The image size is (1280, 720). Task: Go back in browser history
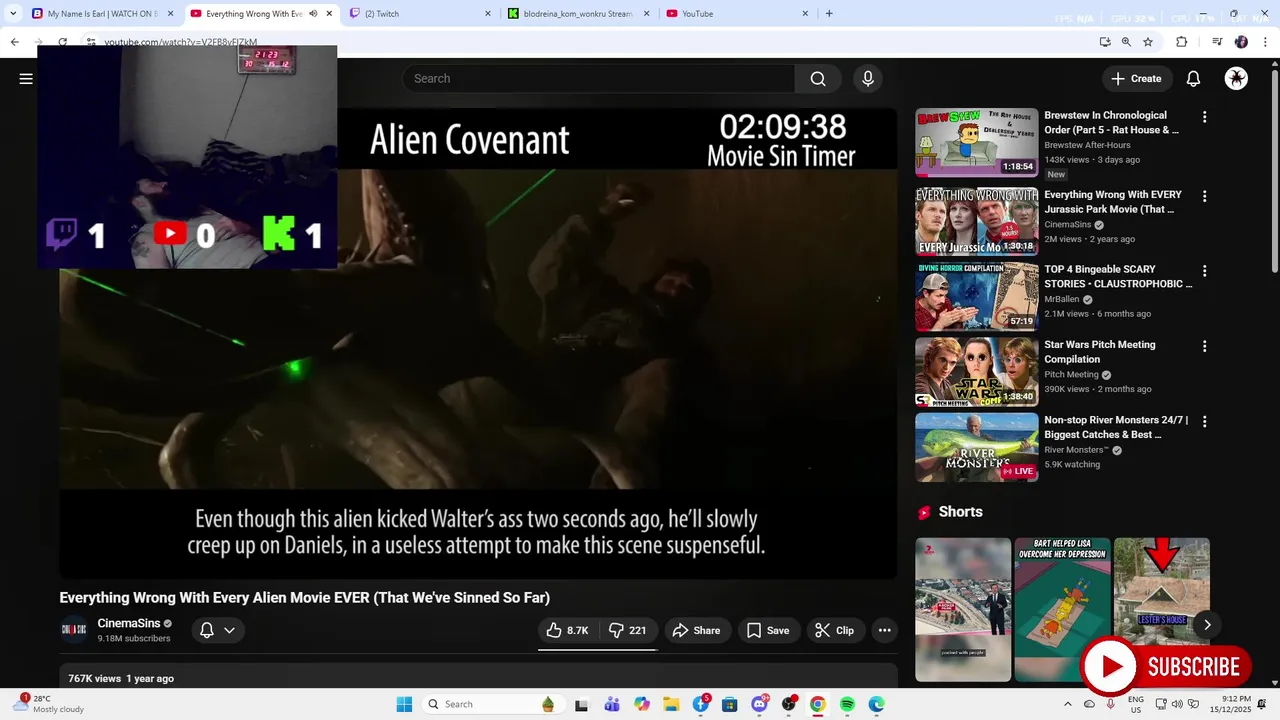(15, 42)
